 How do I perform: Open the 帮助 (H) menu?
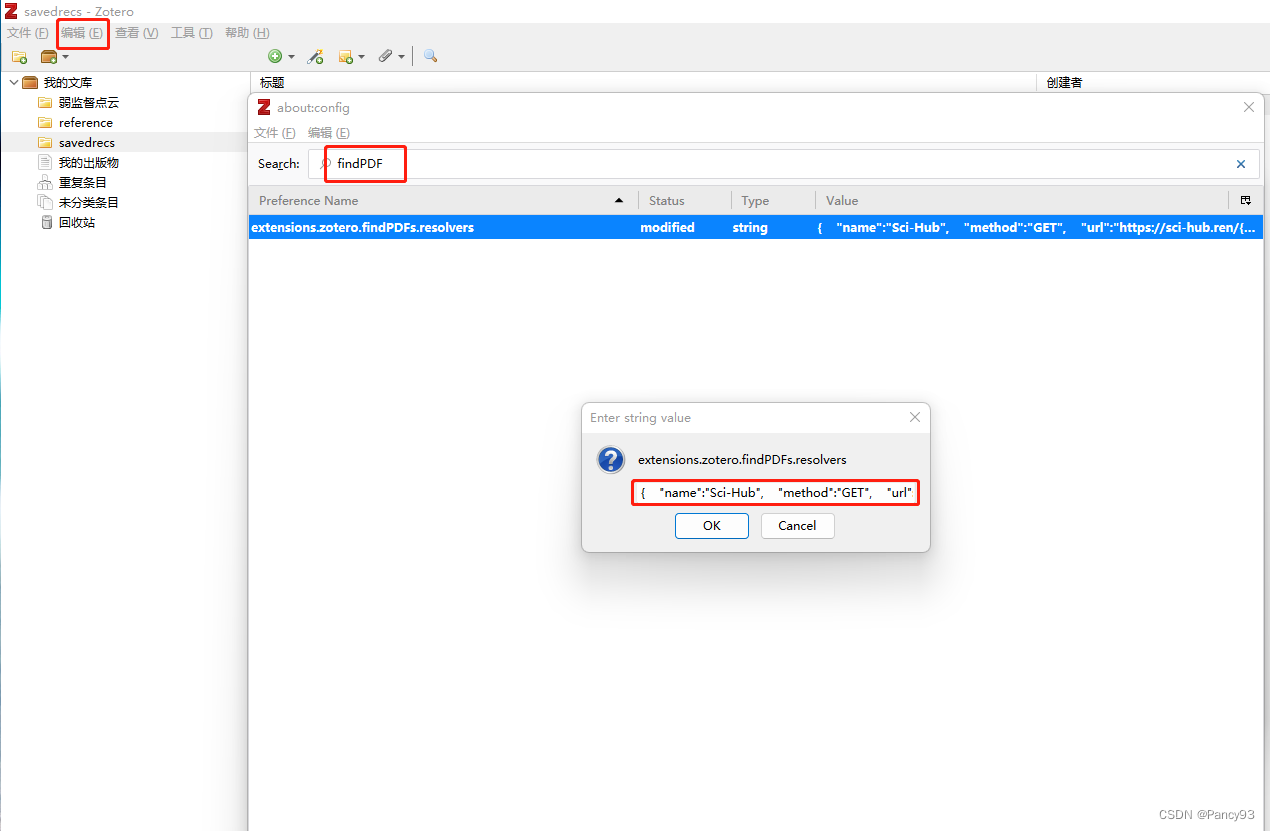tap(247, 33)
